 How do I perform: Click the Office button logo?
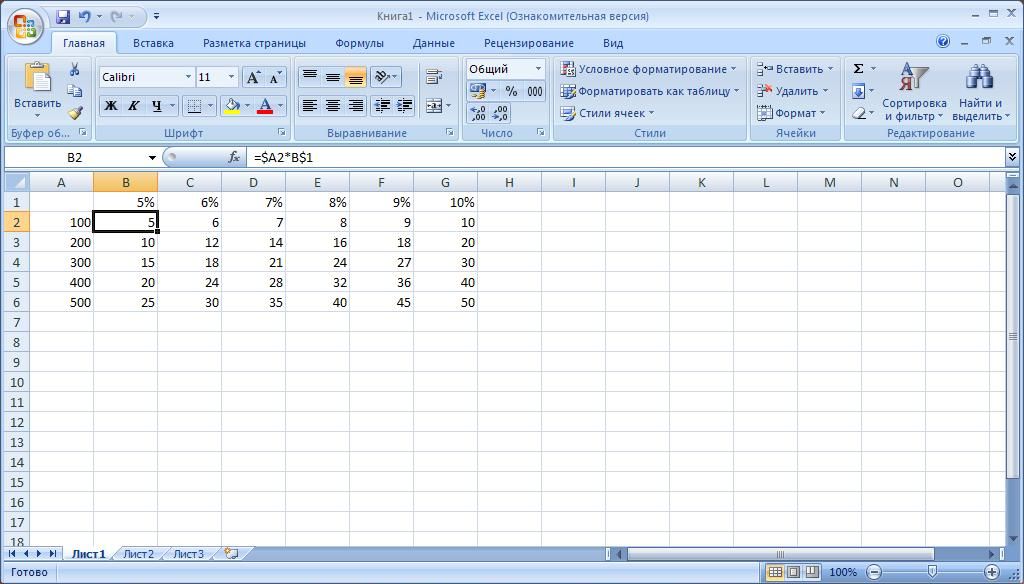point(25,26)
